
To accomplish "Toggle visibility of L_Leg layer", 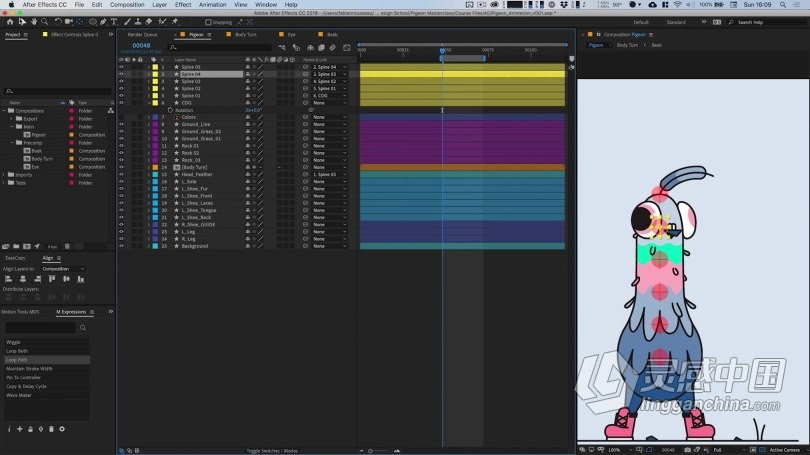I will tap(121, 231).
